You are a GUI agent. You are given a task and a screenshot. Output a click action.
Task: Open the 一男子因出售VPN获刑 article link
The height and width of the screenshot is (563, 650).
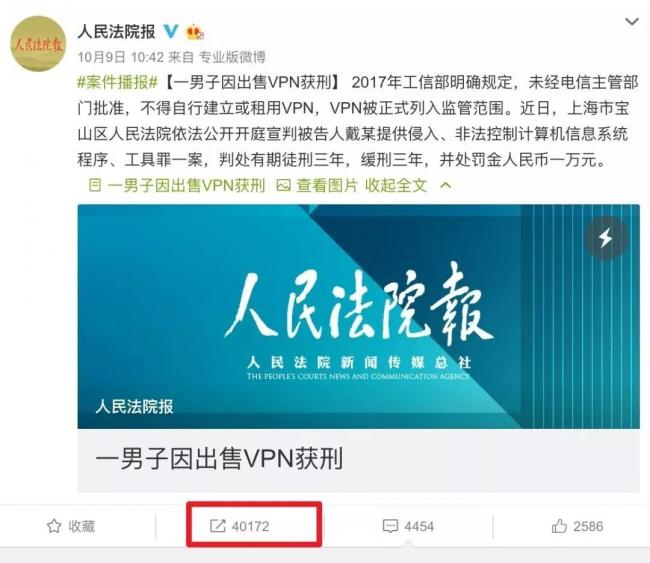tap(186, 185)
